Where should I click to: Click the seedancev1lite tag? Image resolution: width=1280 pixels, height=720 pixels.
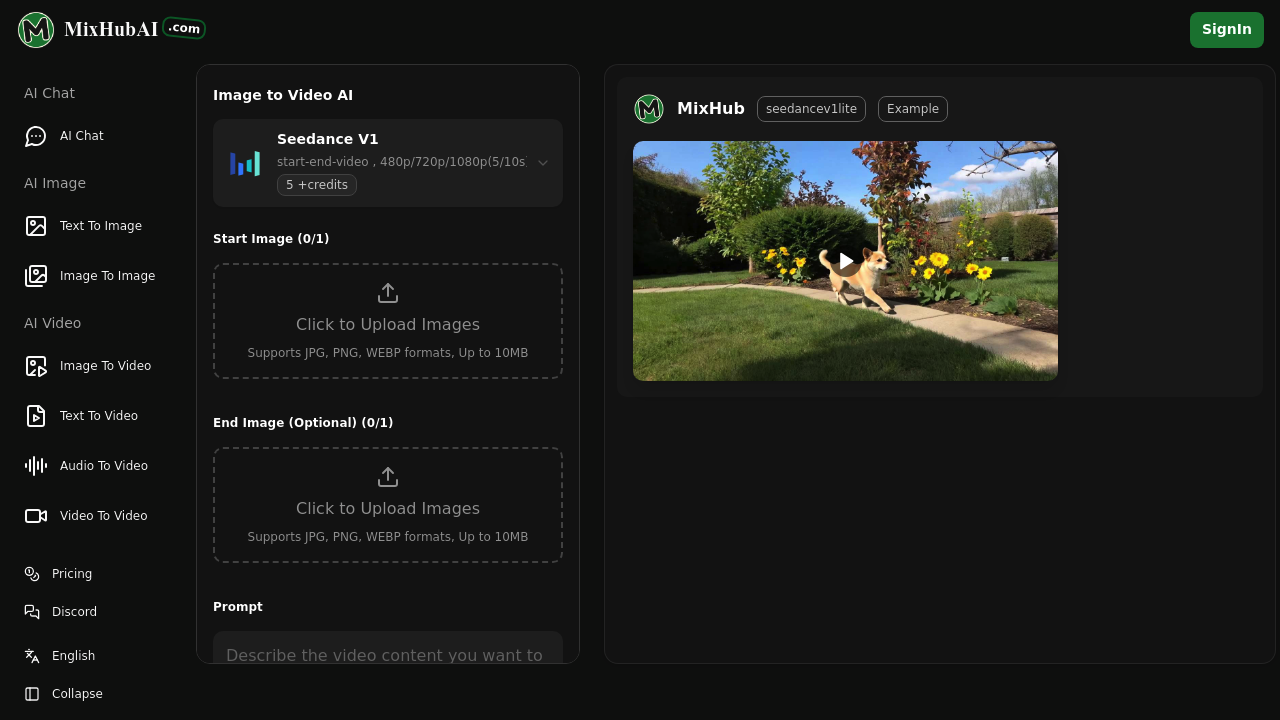tap(811, 109)
